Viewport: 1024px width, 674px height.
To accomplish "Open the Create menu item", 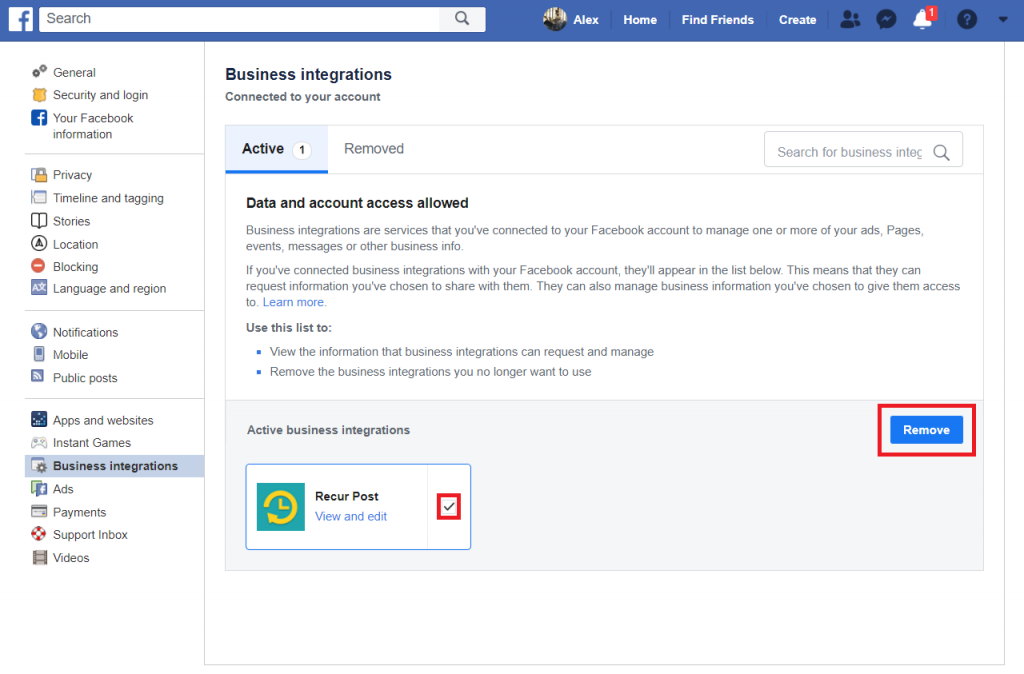I will click(x=797, y=20).
